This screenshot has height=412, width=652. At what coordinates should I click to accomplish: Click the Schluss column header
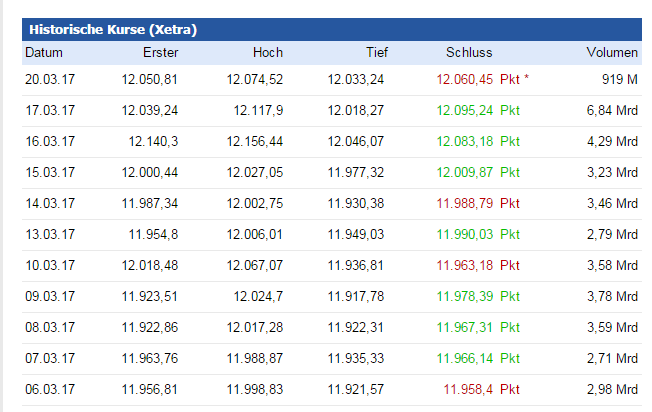[469, 52]
